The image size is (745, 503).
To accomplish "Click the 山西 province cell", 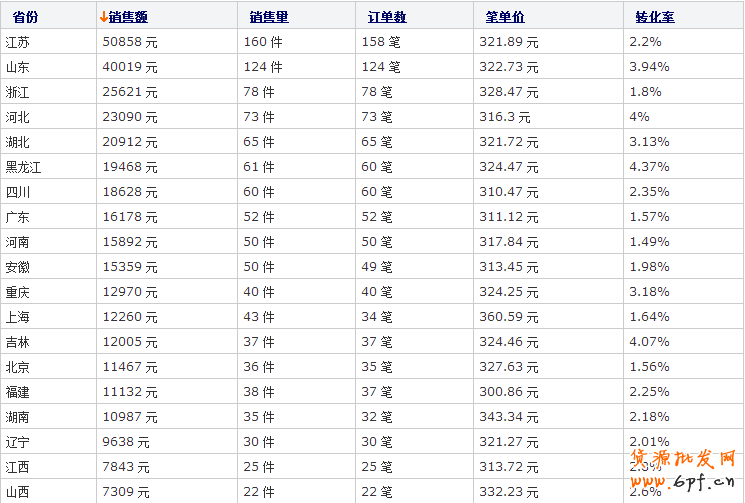I will (x=18, y=492).
